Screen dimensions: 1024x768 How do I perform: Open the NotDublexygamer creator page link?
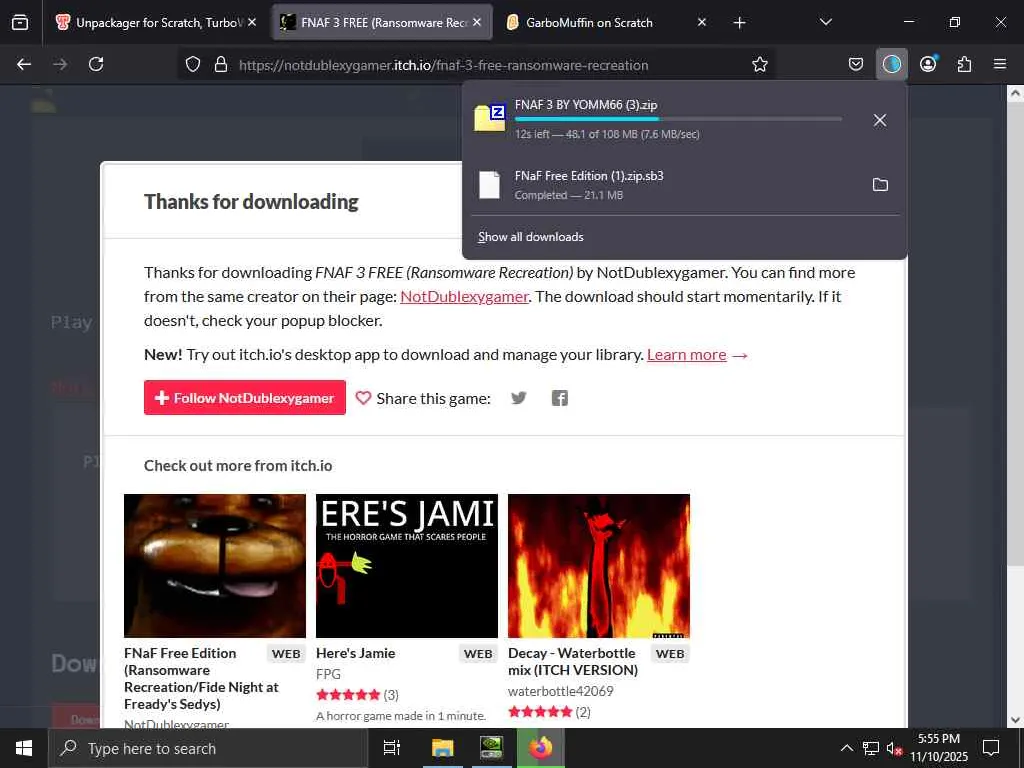click(x=464, y=296)
